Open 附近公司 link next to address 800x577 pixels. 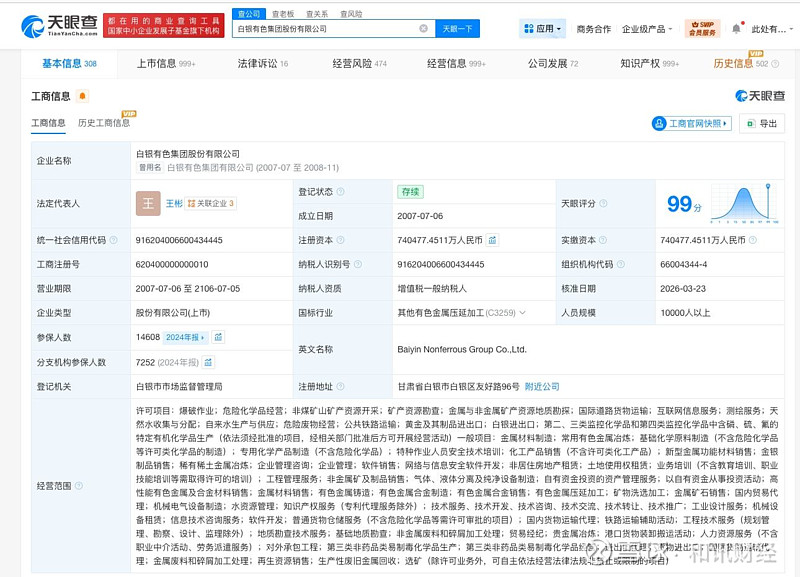coord(542,386)
